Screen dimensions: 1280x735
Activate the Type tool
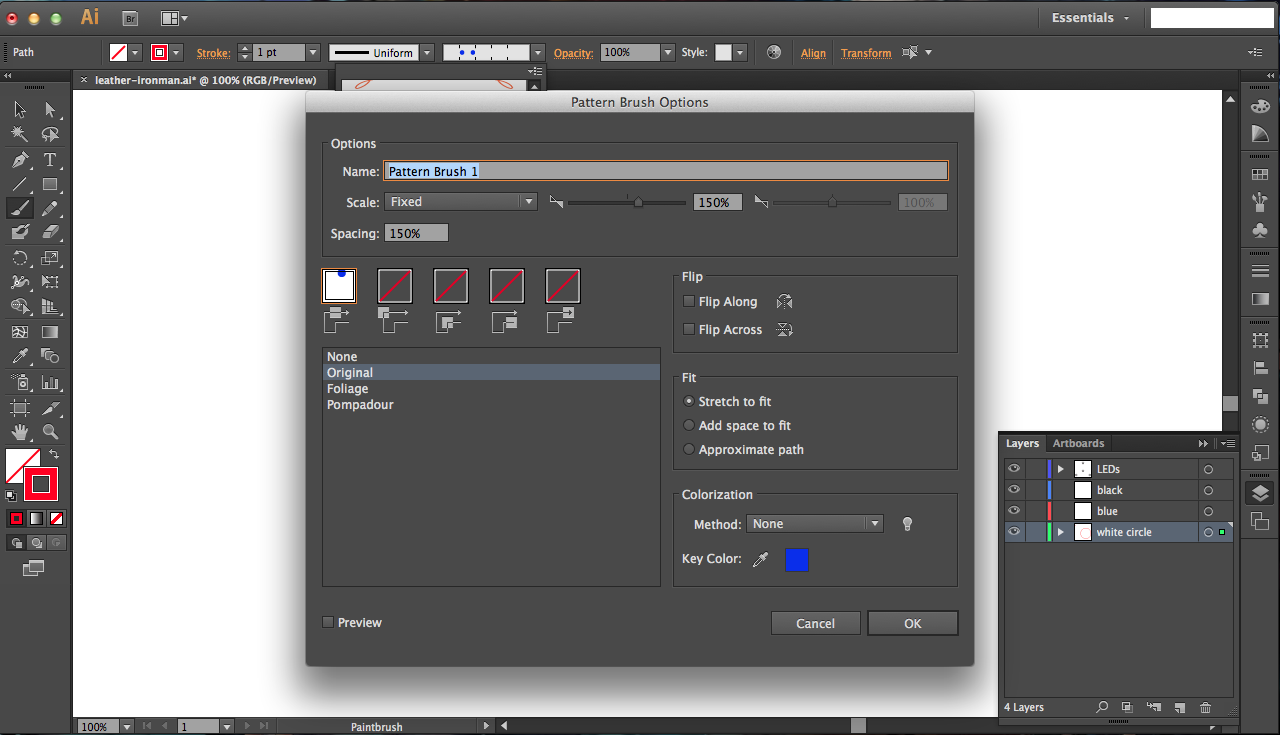(x=50, y=160)
